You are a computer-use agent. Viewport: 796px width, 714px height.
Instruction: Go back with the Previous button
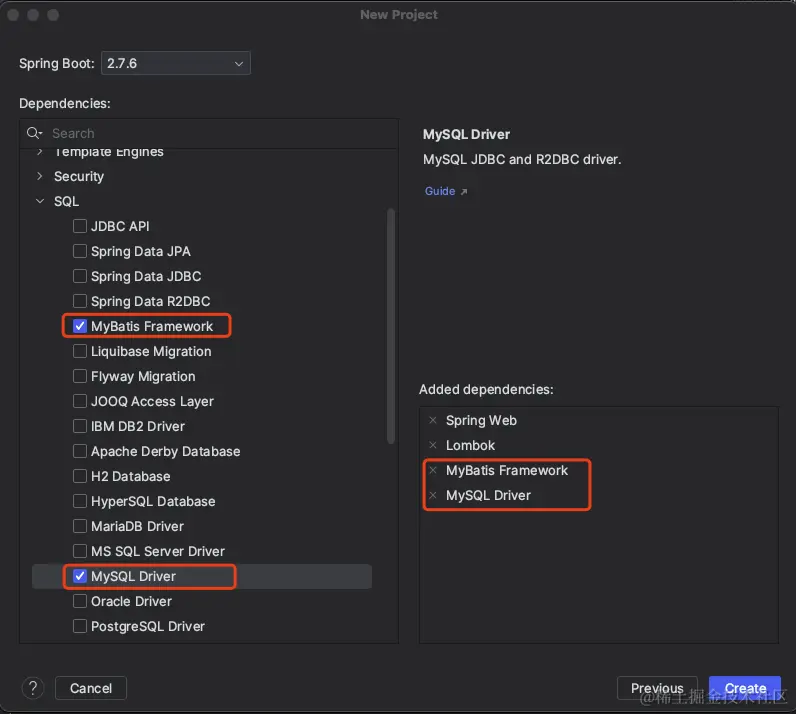657,688
